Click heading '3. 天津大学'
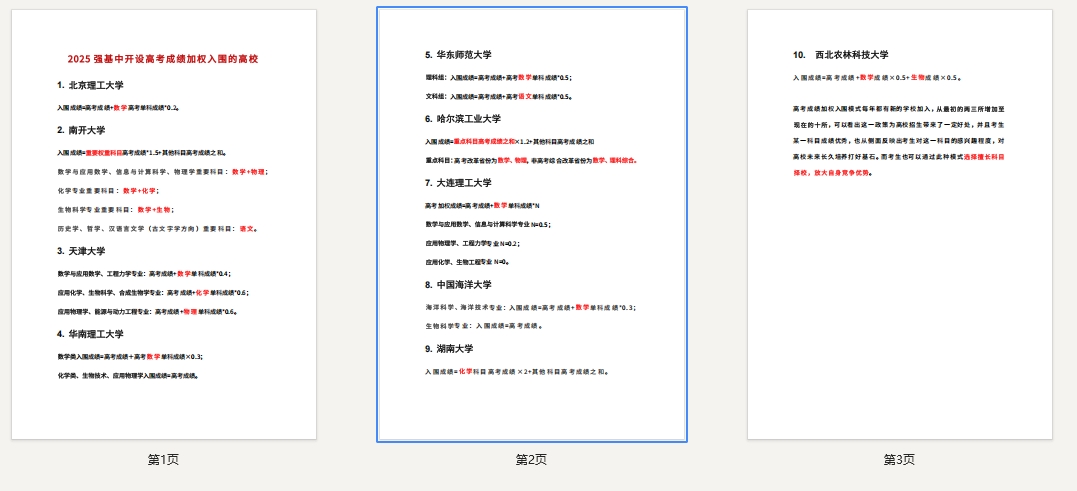 pos(82,251)
